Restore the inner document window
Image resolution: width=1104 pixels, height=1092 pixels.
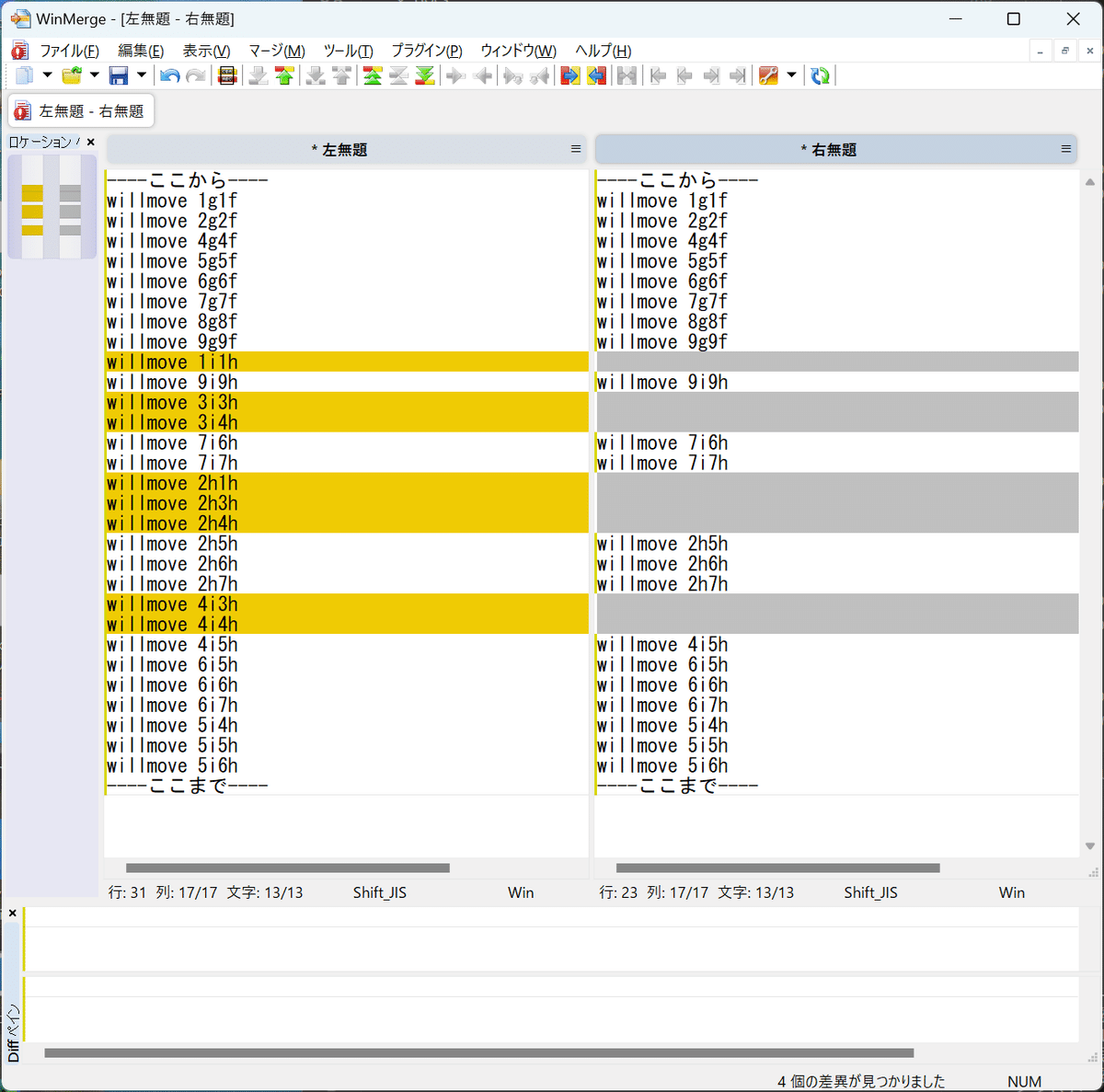click(1065, 51)
